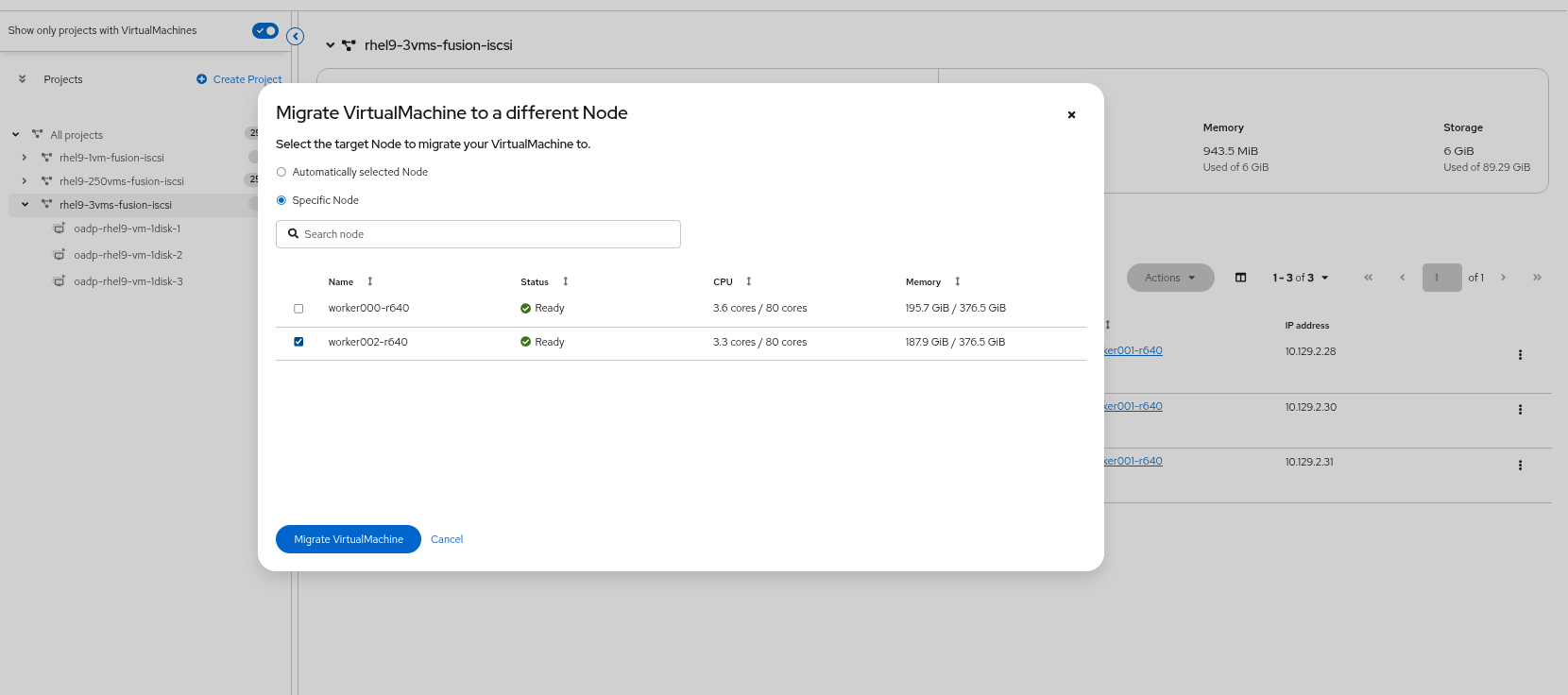
Task: Check the worker000-r640 node checkbox
Action: [298, 309]
